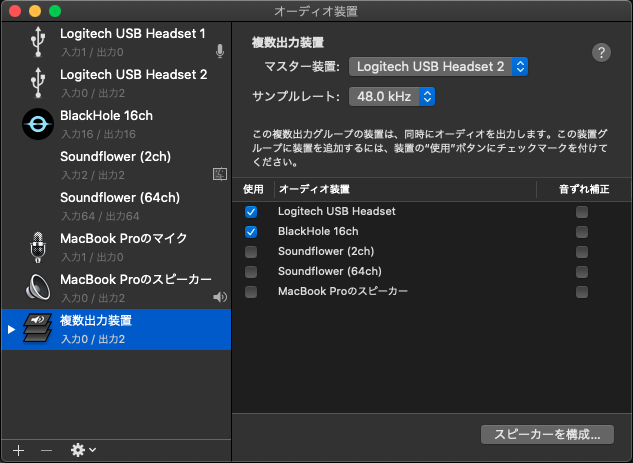Add a new device with plus button
Image resolution: width=633 pixels, height=463 pixels.
[x=19, y=450]
